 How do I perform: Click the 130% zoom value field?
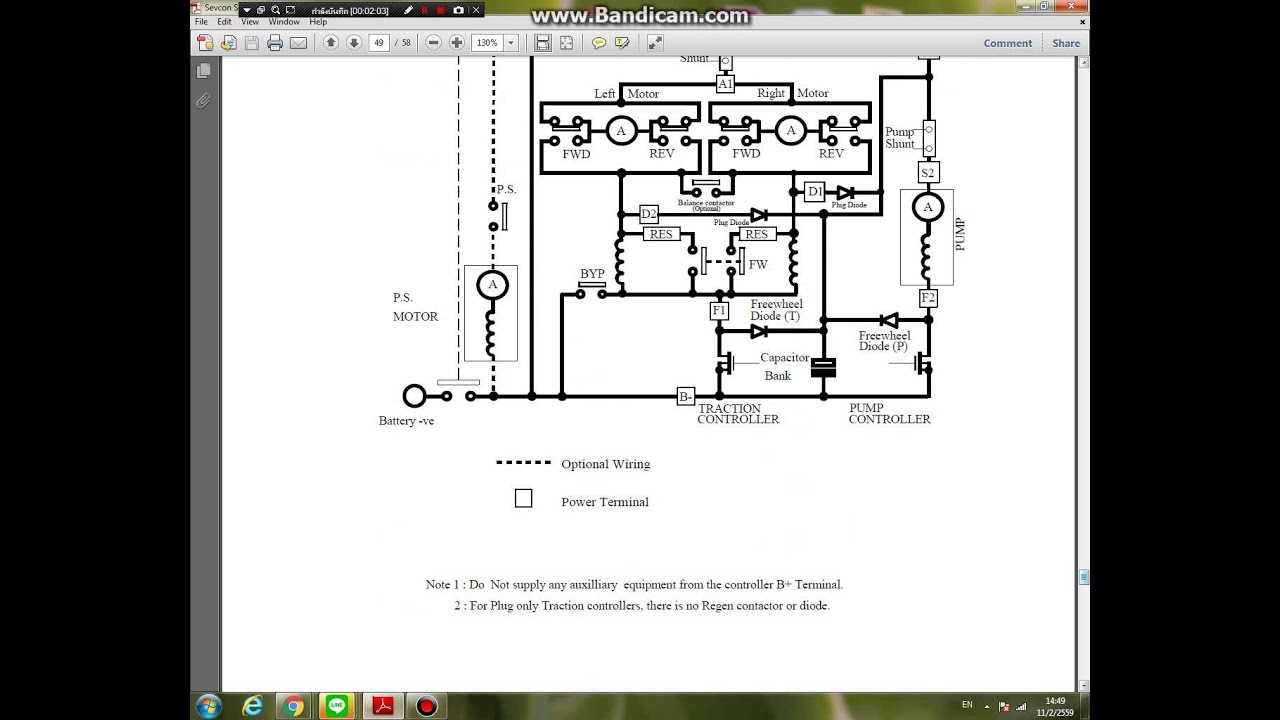(x=487, y=43)
